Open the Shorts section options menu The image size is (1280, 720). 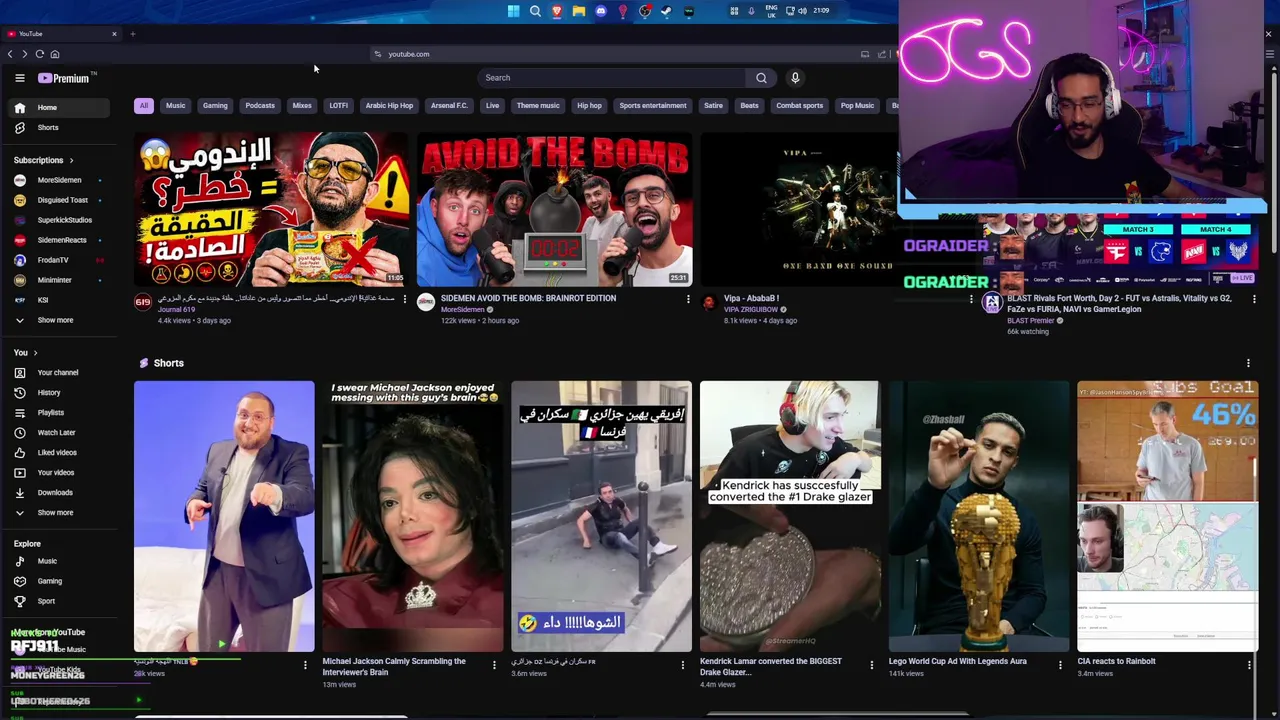[1248, 363]
